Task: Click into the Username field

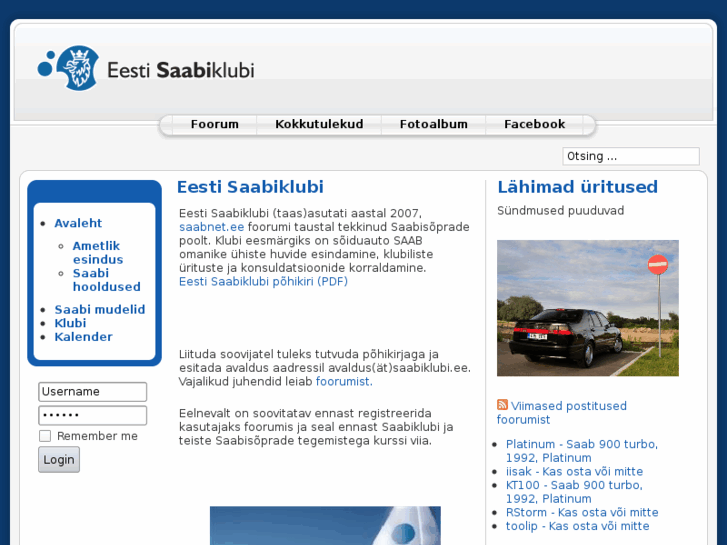Action: coord(93,392)
